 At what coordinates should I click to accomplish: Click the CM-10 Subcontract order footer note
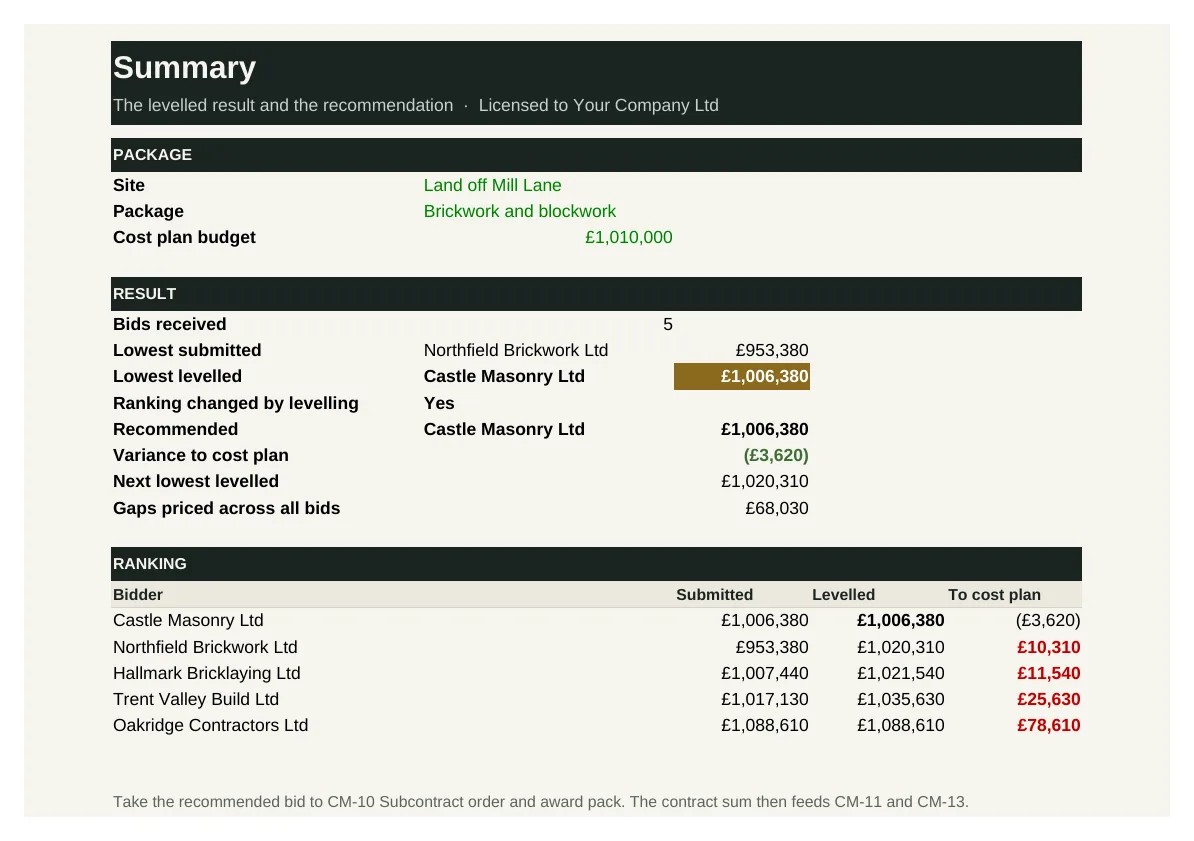pyautogui.click(x=541, y=801)
